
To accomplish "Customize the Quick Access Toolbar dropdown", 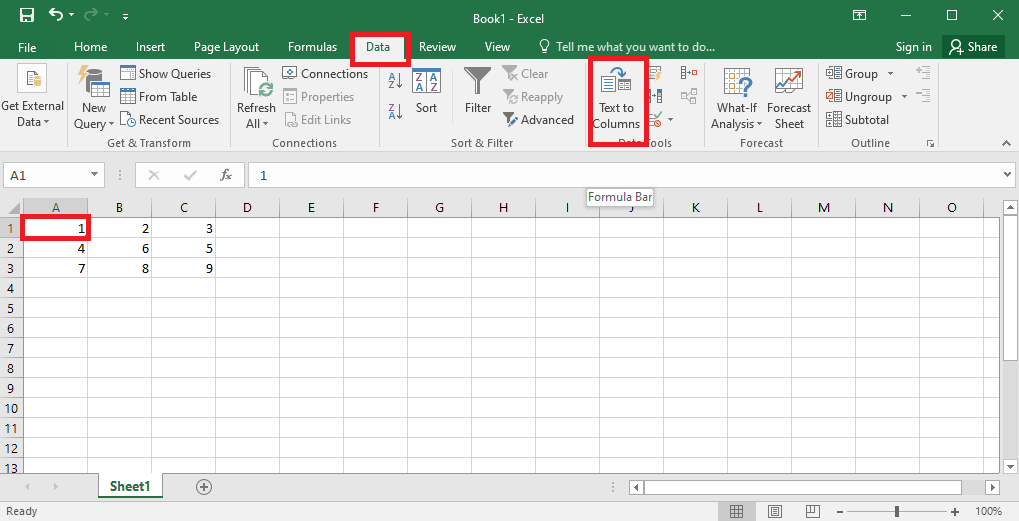I will [125, 16].
